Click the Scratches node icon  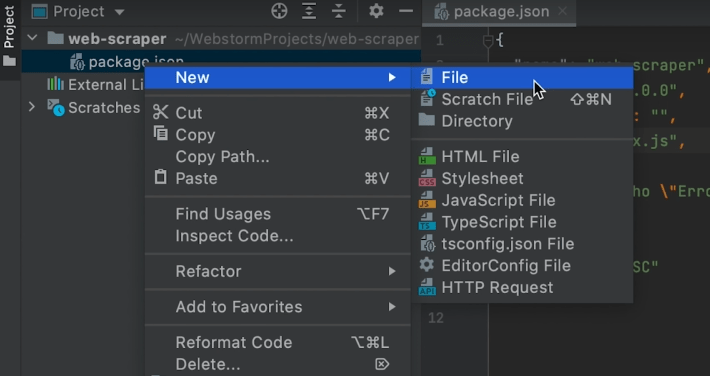tap(56, 107)
